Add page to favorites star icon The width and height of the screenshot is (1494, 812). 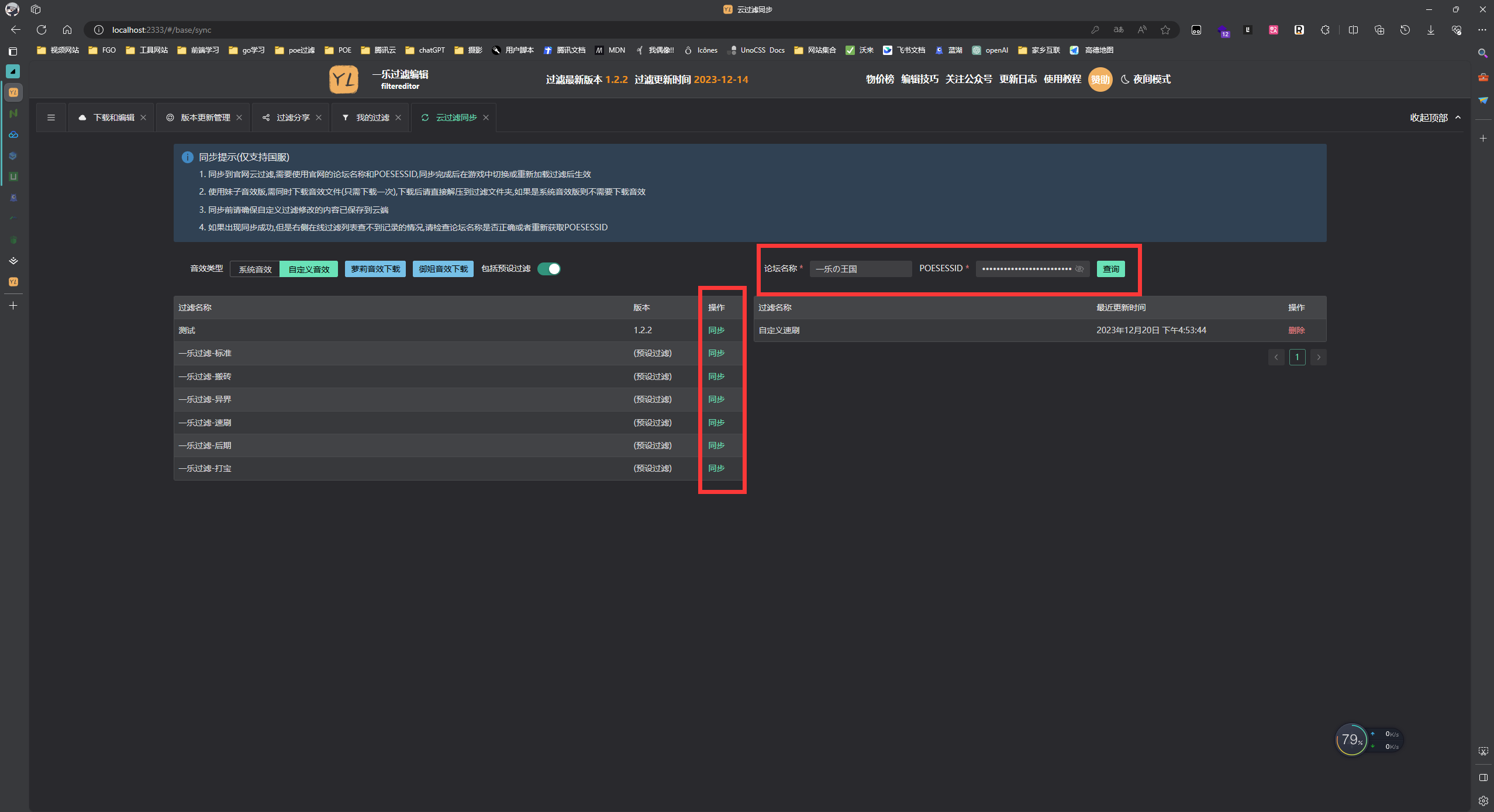point(1165,30)
